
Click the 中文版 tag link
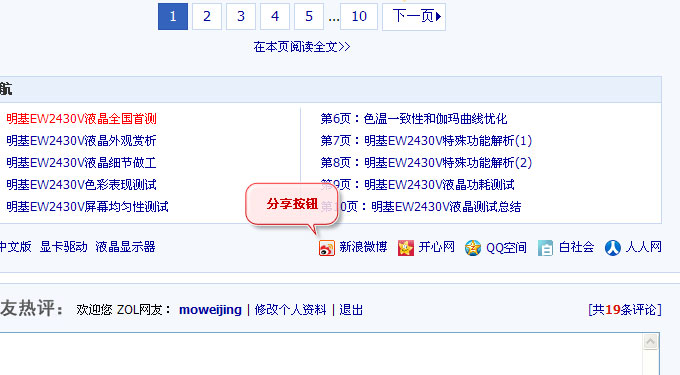pos(16,247)
